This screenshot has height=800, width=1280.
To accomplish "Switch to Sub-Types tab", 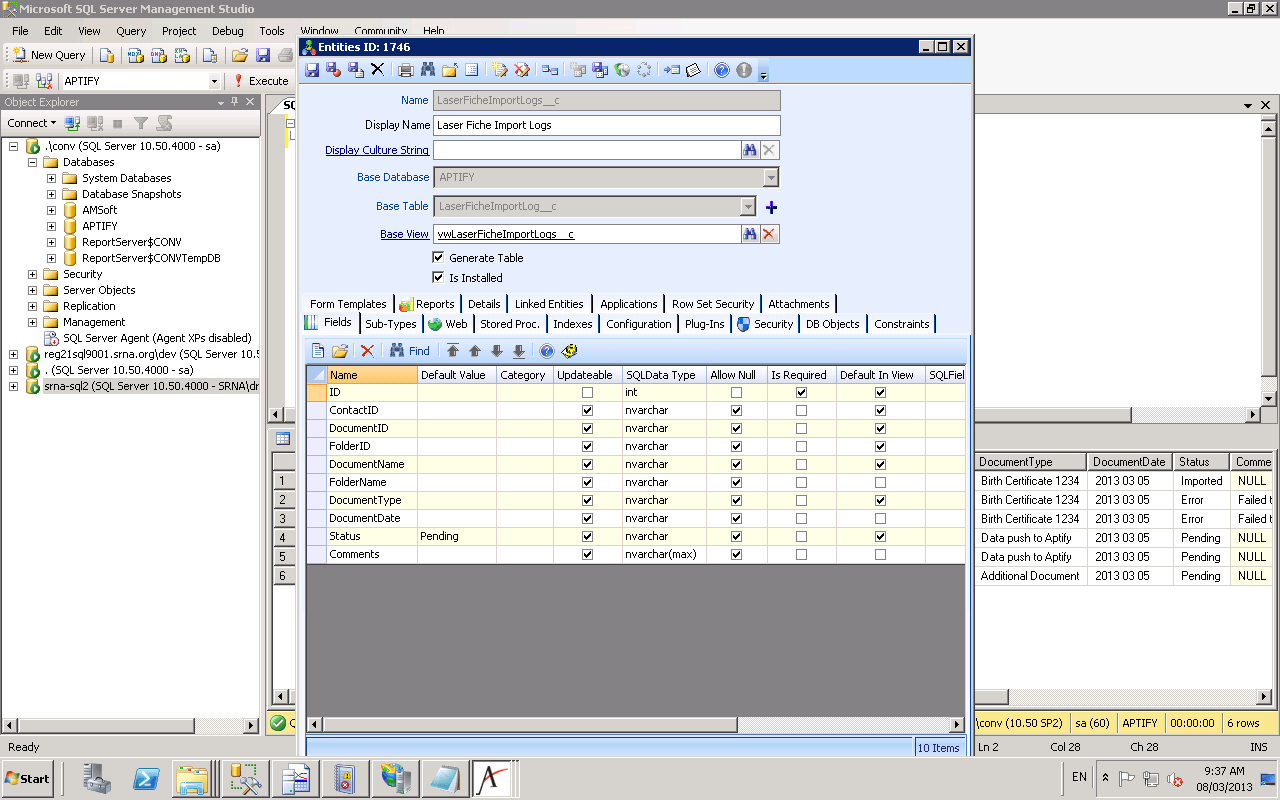I will pos(390,323).
